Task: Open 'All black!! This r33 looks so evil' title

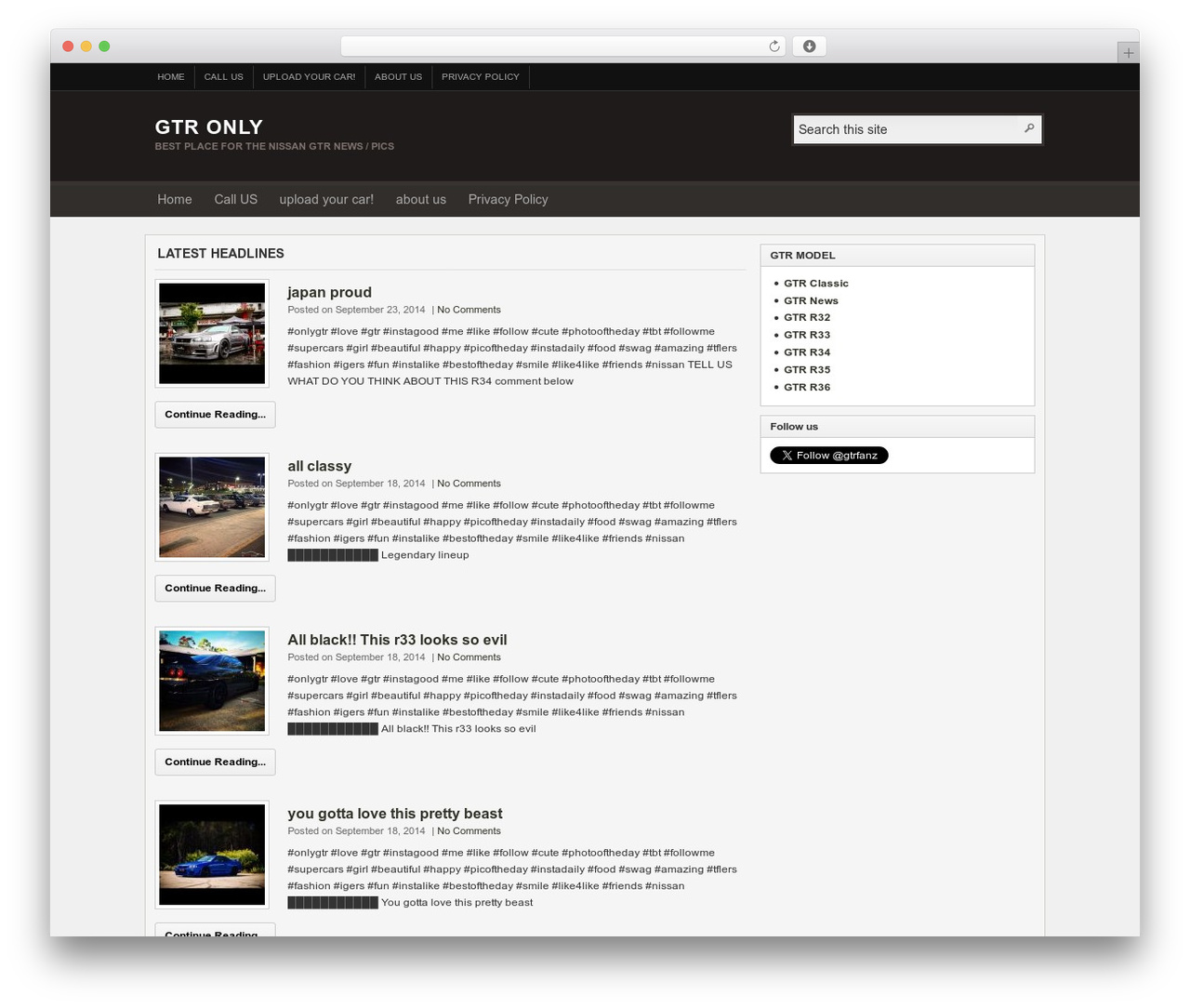Action: tap(397, 640)
